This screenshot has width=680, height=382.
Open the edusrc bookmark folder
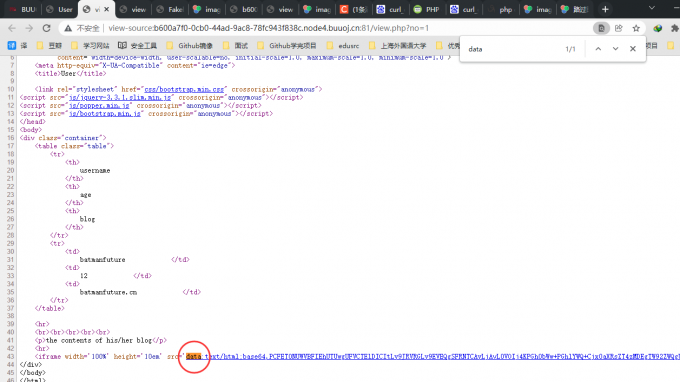pos(343,46)
